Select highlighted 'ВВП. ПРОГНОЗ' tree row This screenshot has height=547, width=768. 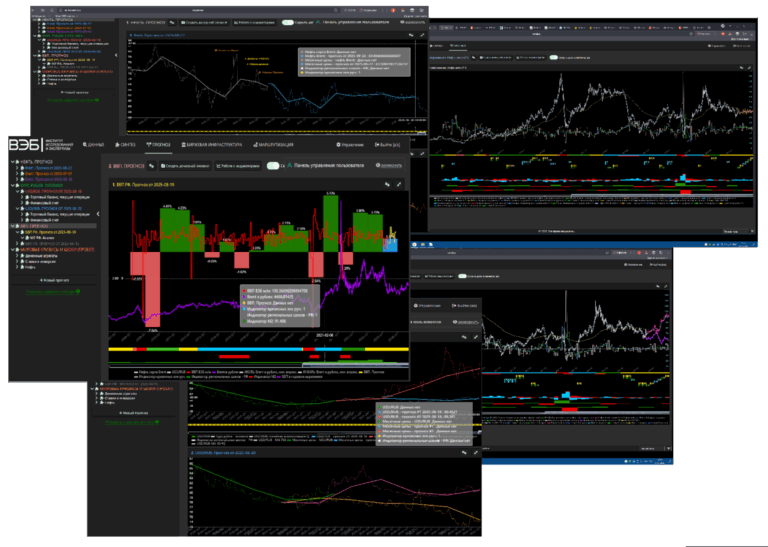[x=54, y=226]
